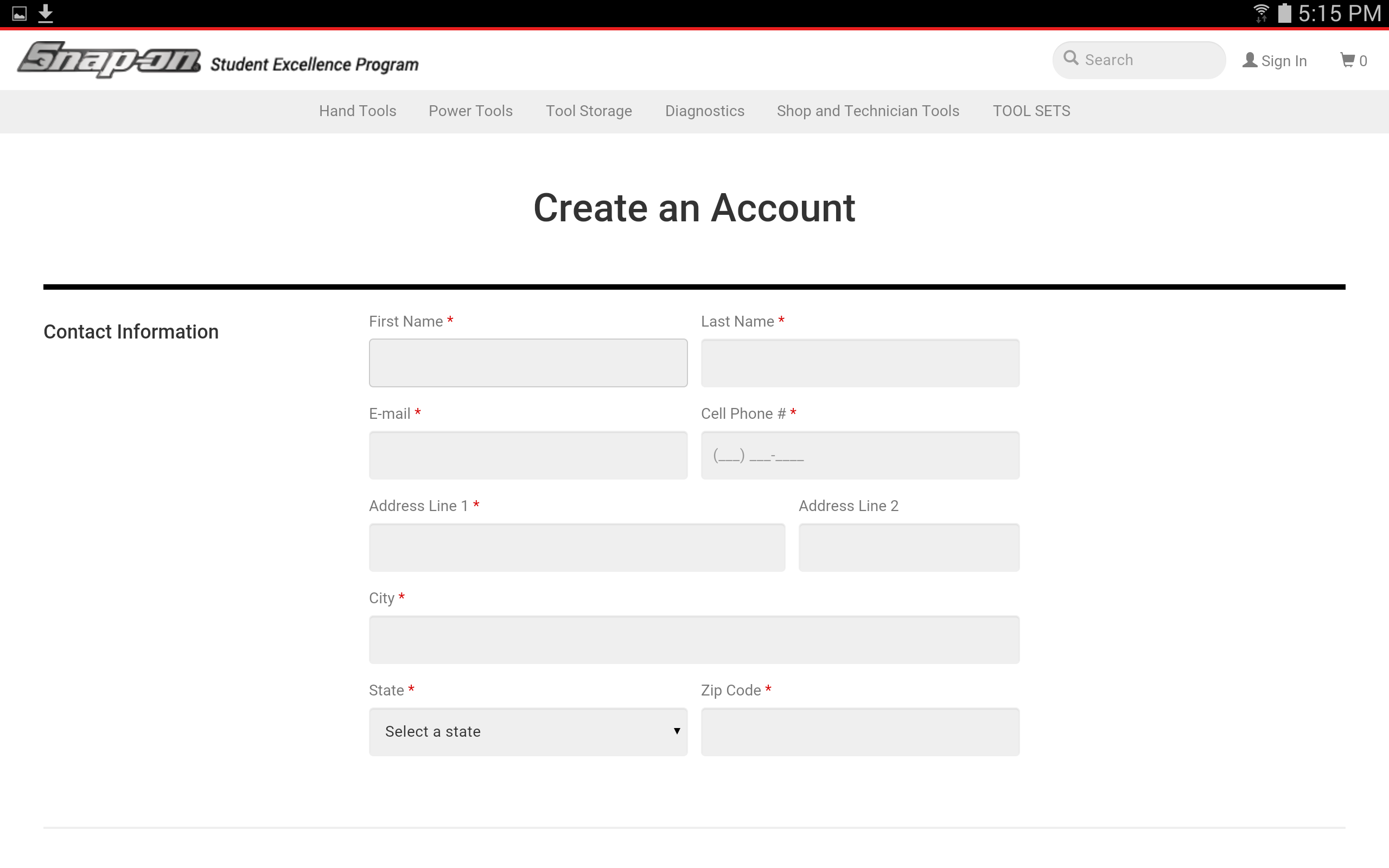
Task: Go to TOOL SETS category
Action: [x=1031, y=111]
